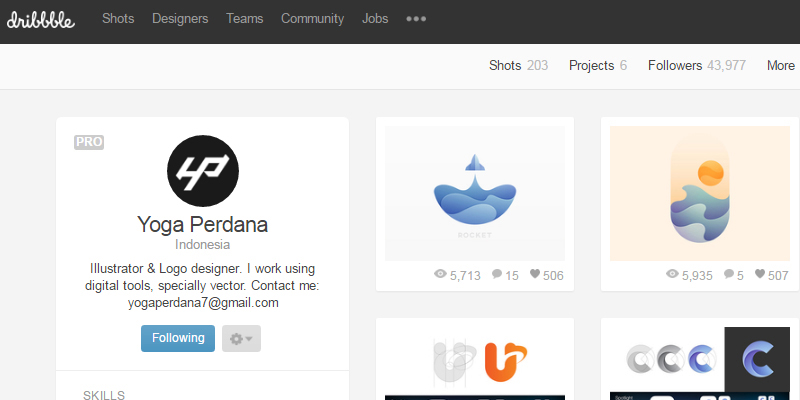
Task: Toggle the Following button to unfollow
Action: click(178, 338)
